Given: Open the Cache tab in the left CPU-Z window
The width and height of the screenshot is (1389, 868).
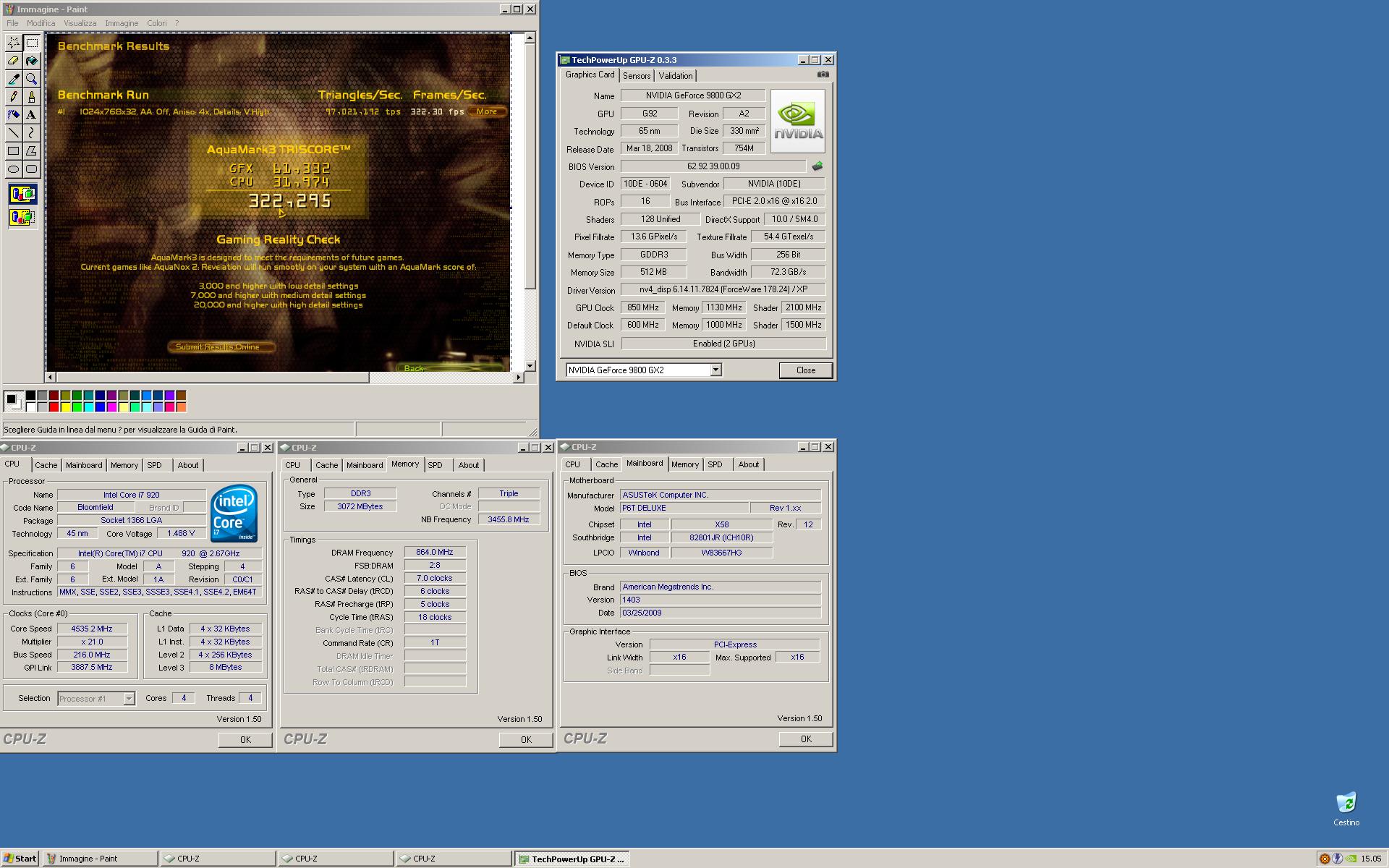Looking at the screenshot, I should (46, 465).
